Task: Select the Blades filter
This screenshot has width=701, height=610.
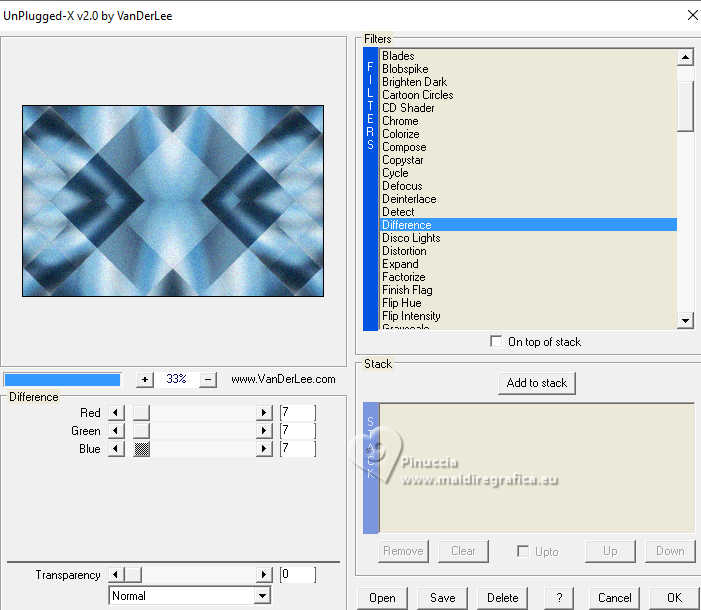Action: [x=528, y=56]
